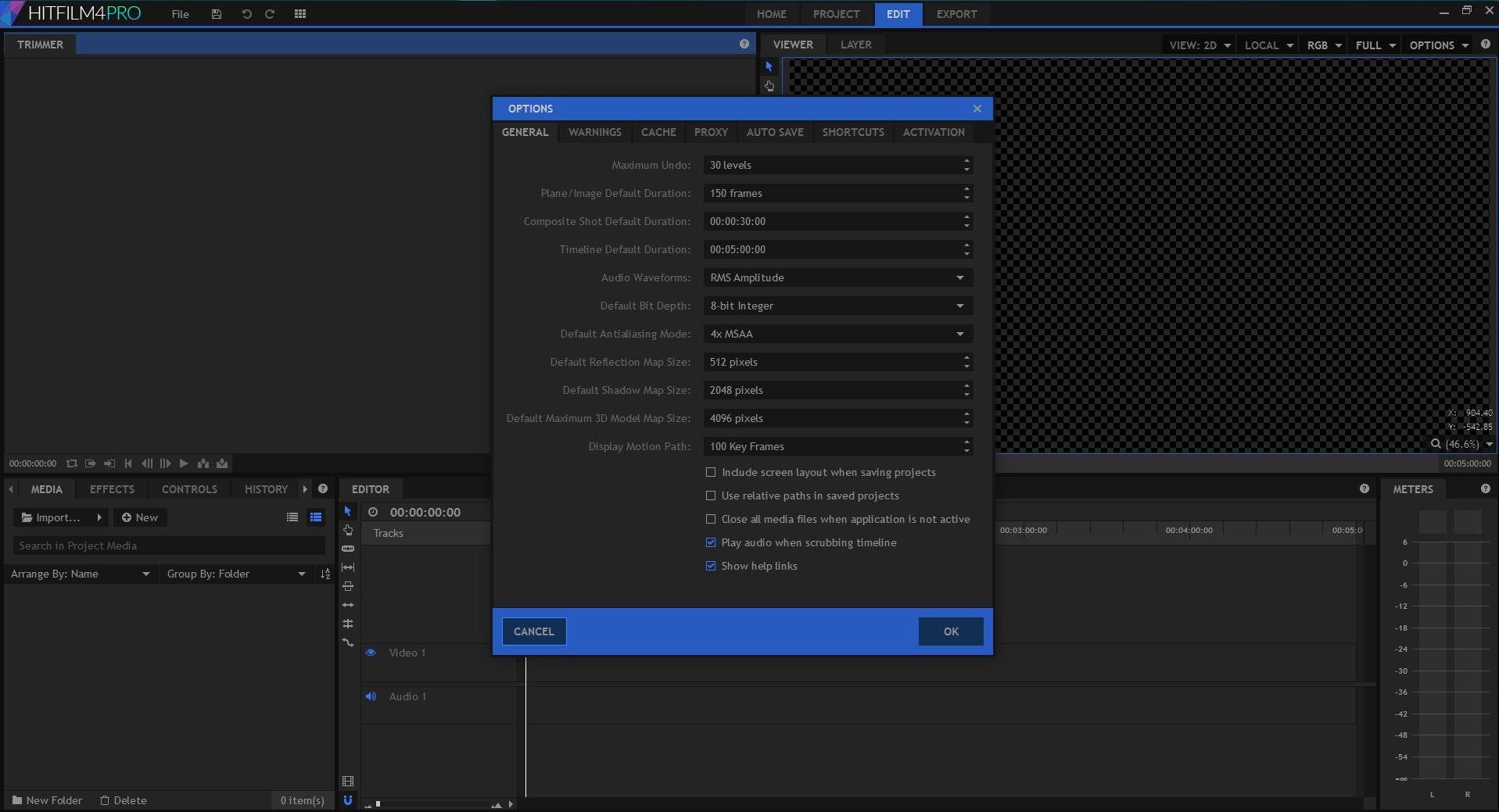Click the New media button

click(x=140, y=517)
